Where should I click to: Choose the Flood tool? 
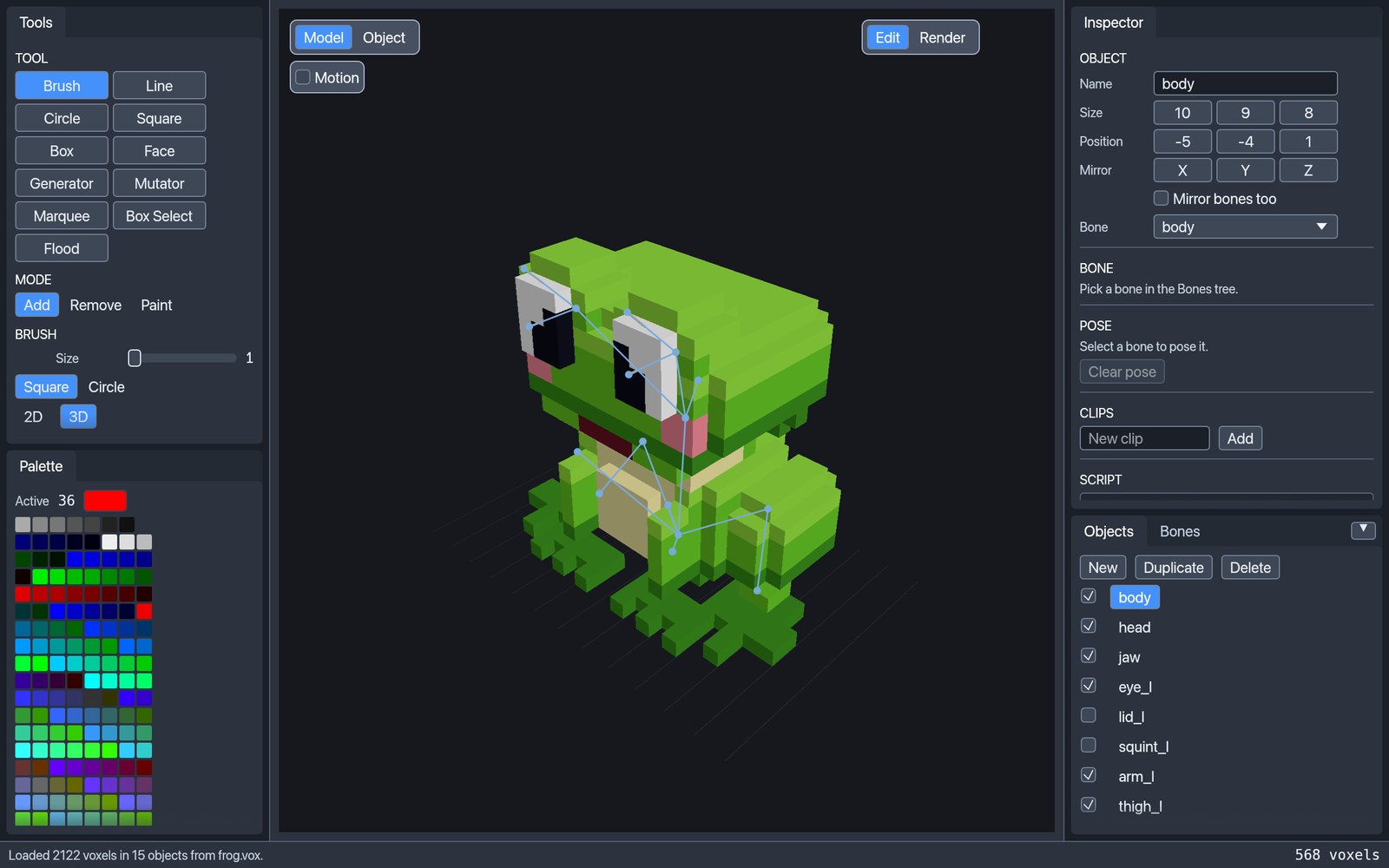click(x=62, y=248)
